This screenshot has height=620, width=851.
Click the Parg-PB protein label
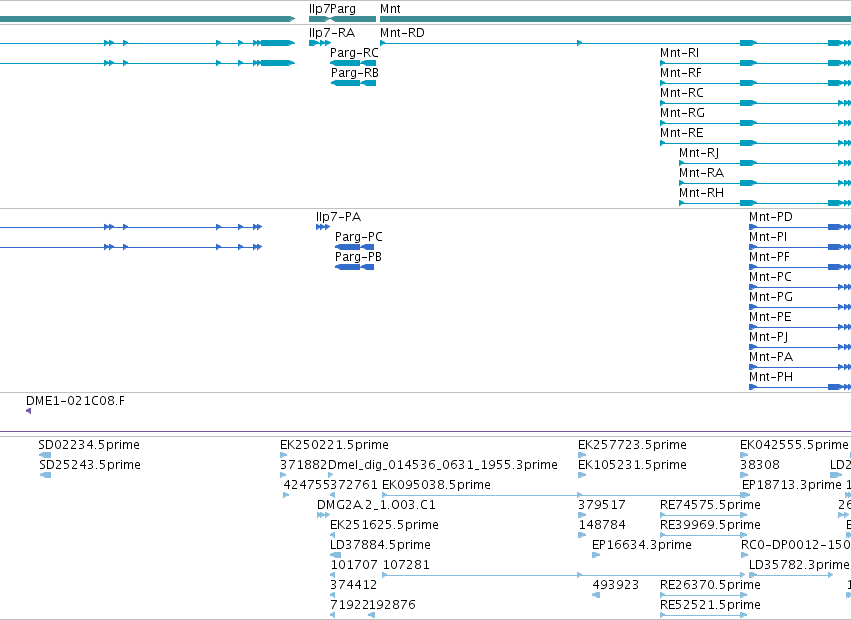[x=358, y=257]
